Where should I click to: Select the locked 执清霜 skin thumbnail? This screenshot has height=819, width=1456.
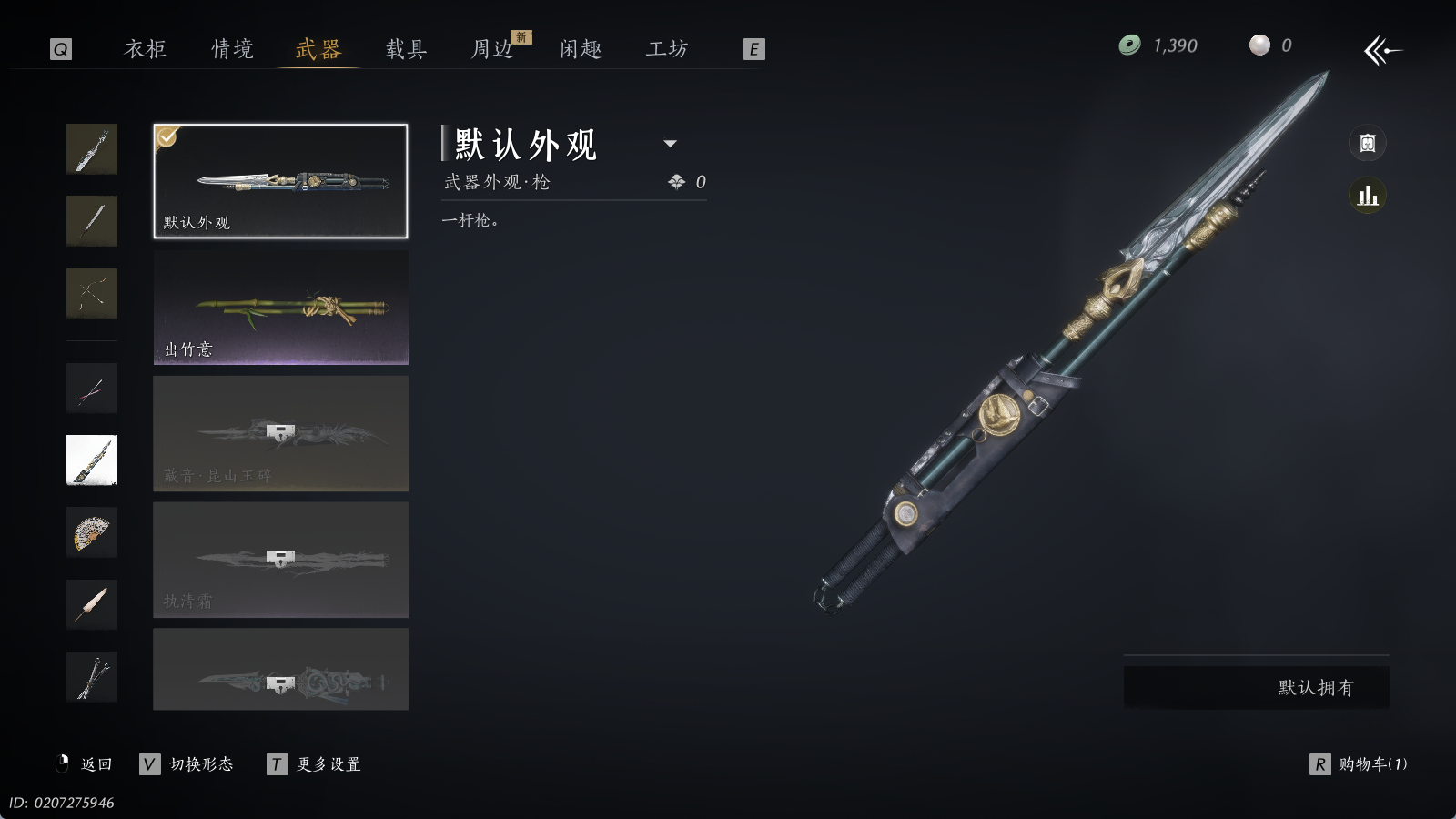coord(280,560)
